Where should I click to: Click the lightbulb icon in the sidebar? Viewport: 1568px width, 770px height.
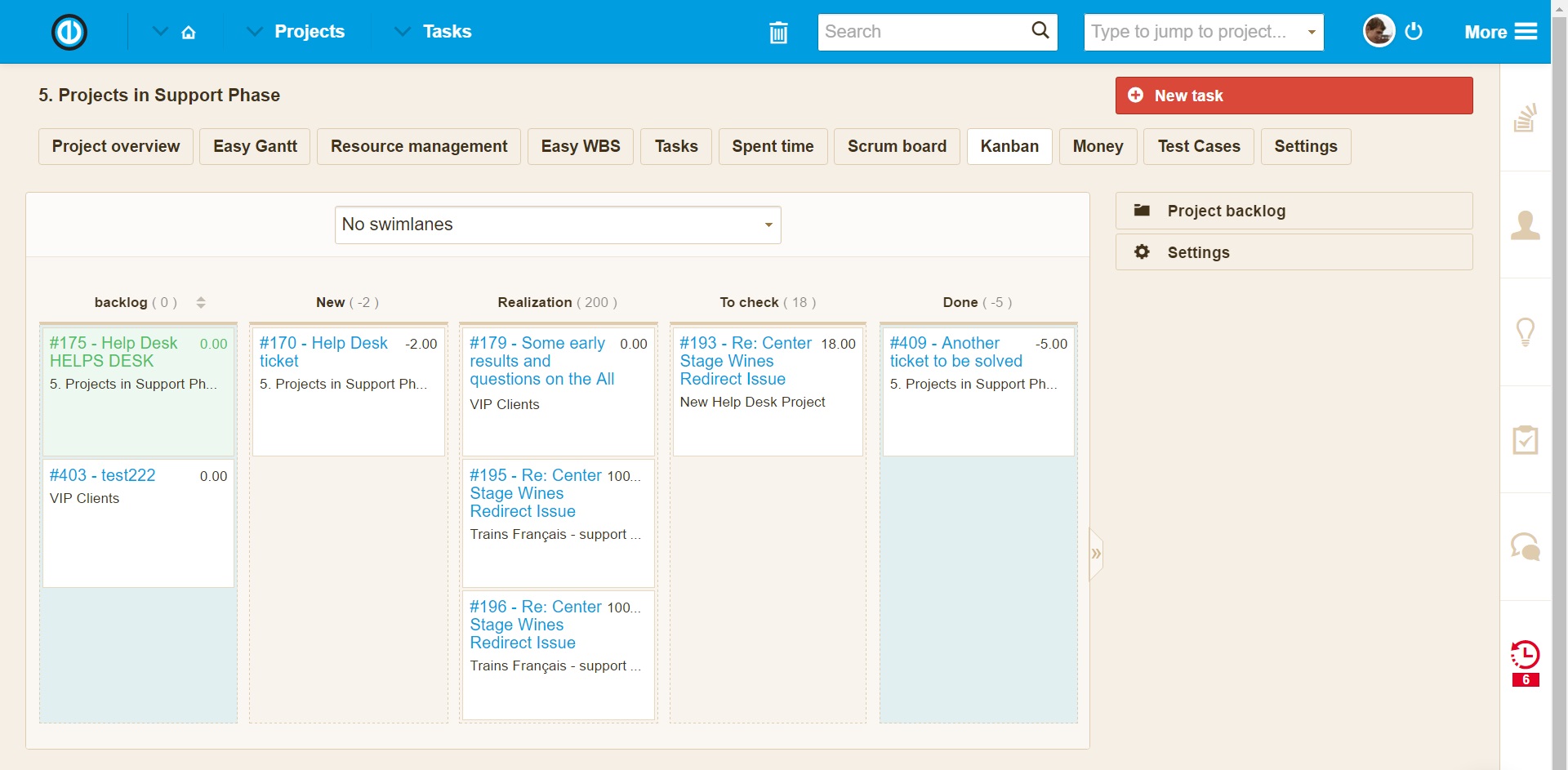point(1526,332)
